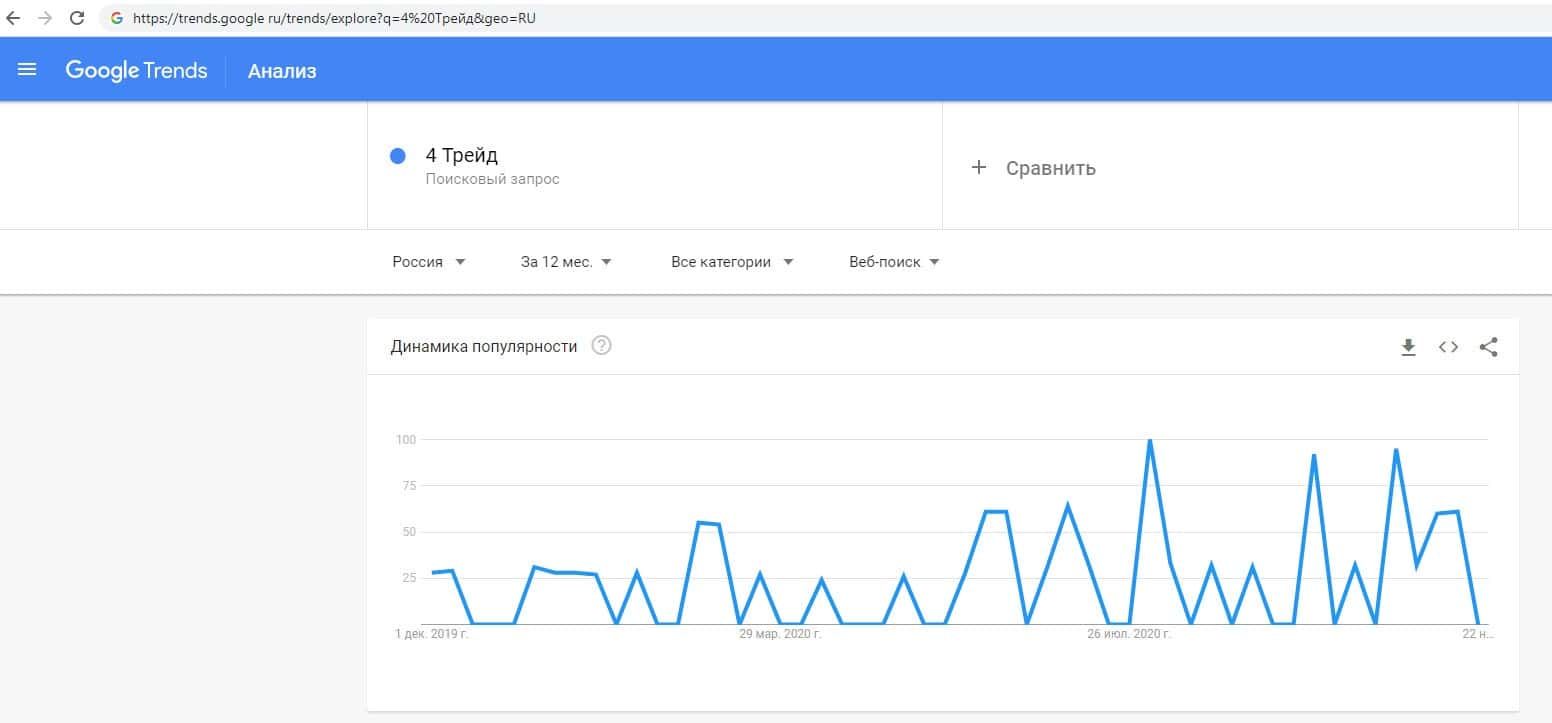Click the forward navigation arrow
The width and height of the screenshot is (1552, 723).
pos(45,18)
